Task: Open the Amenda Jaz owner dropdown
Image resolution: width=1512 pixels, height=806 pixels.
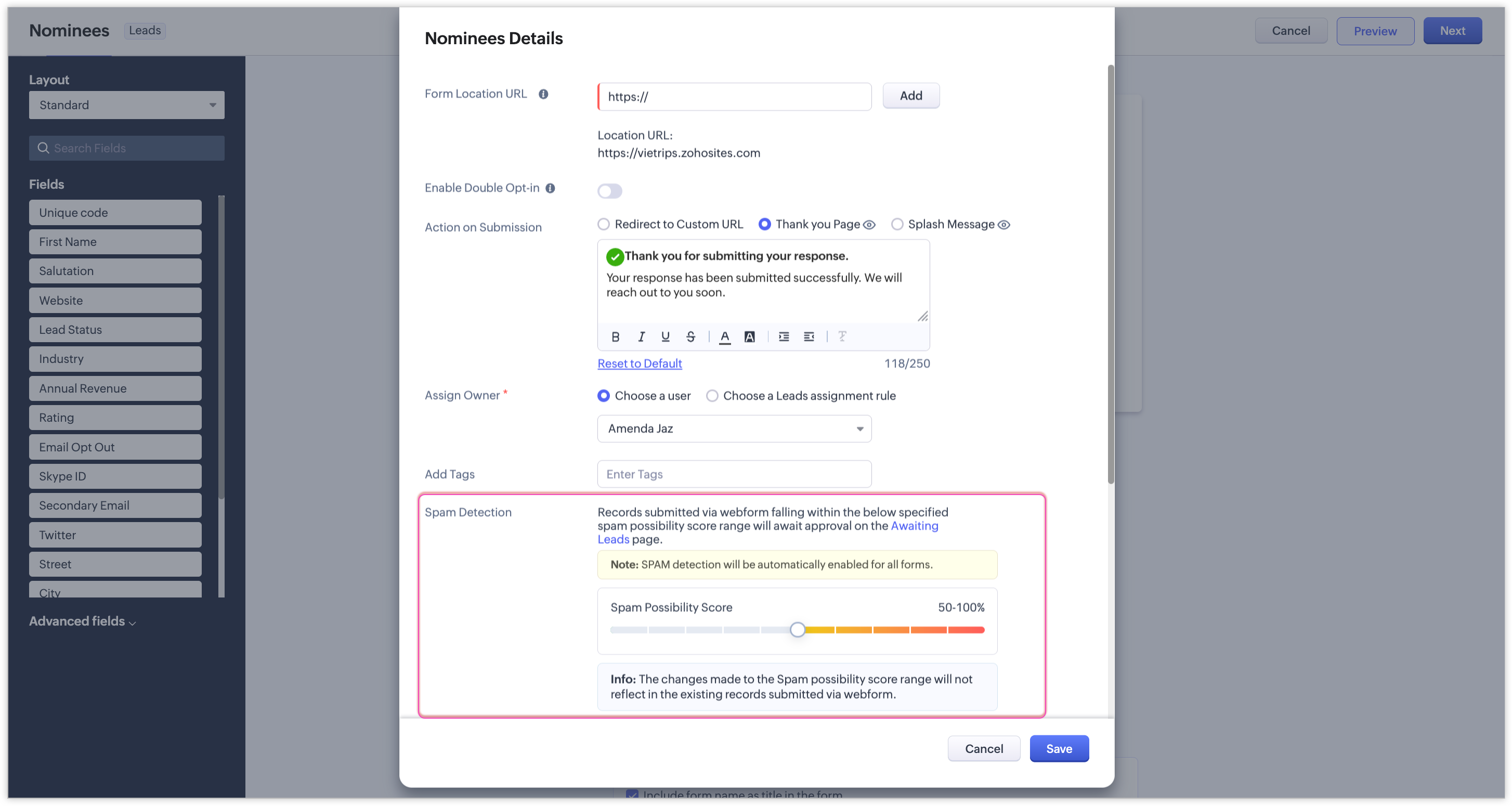Action: 734,428
